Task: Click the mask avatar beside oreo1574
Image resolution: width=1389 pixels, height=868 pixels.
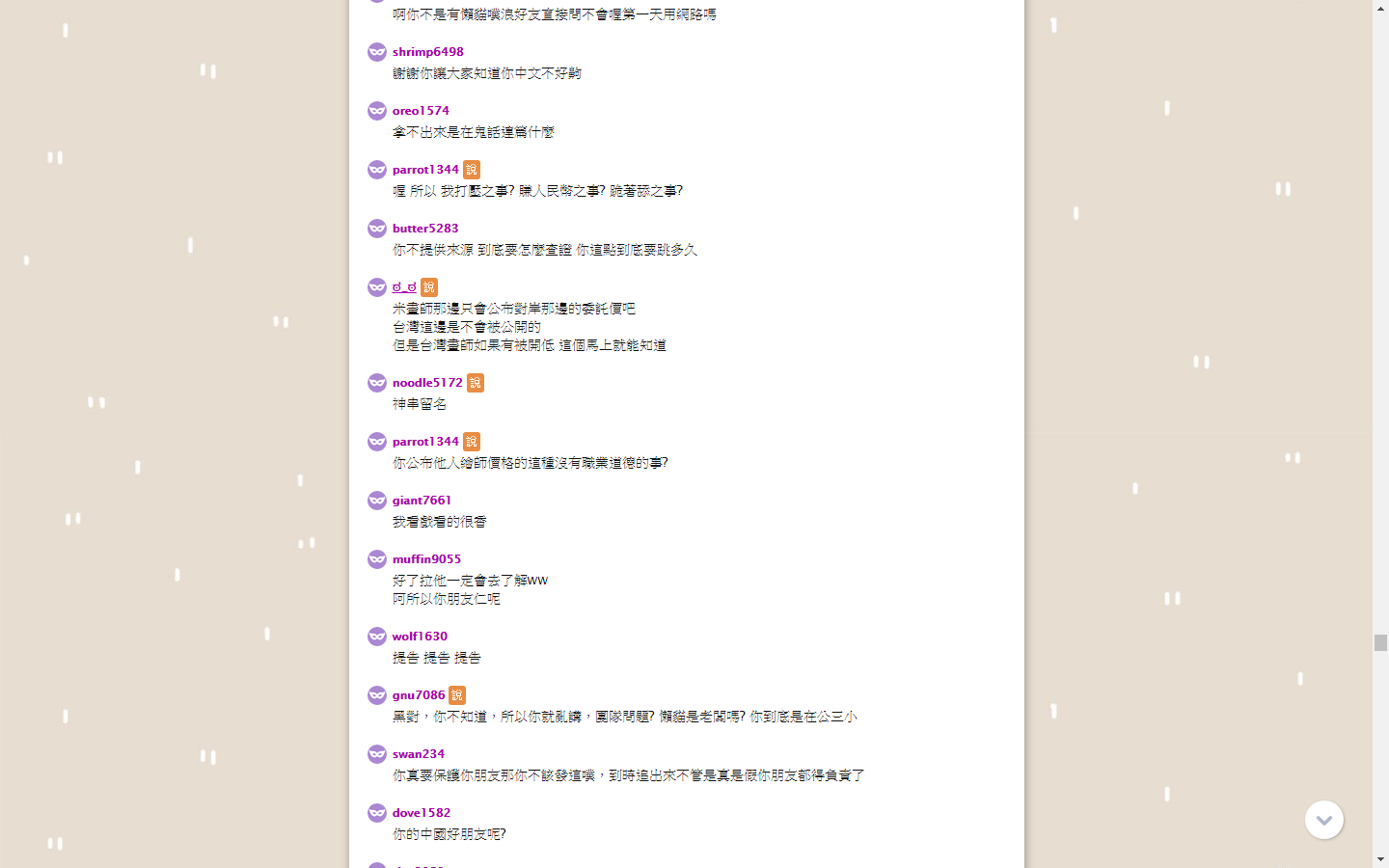Action: [x=377, y=111]
